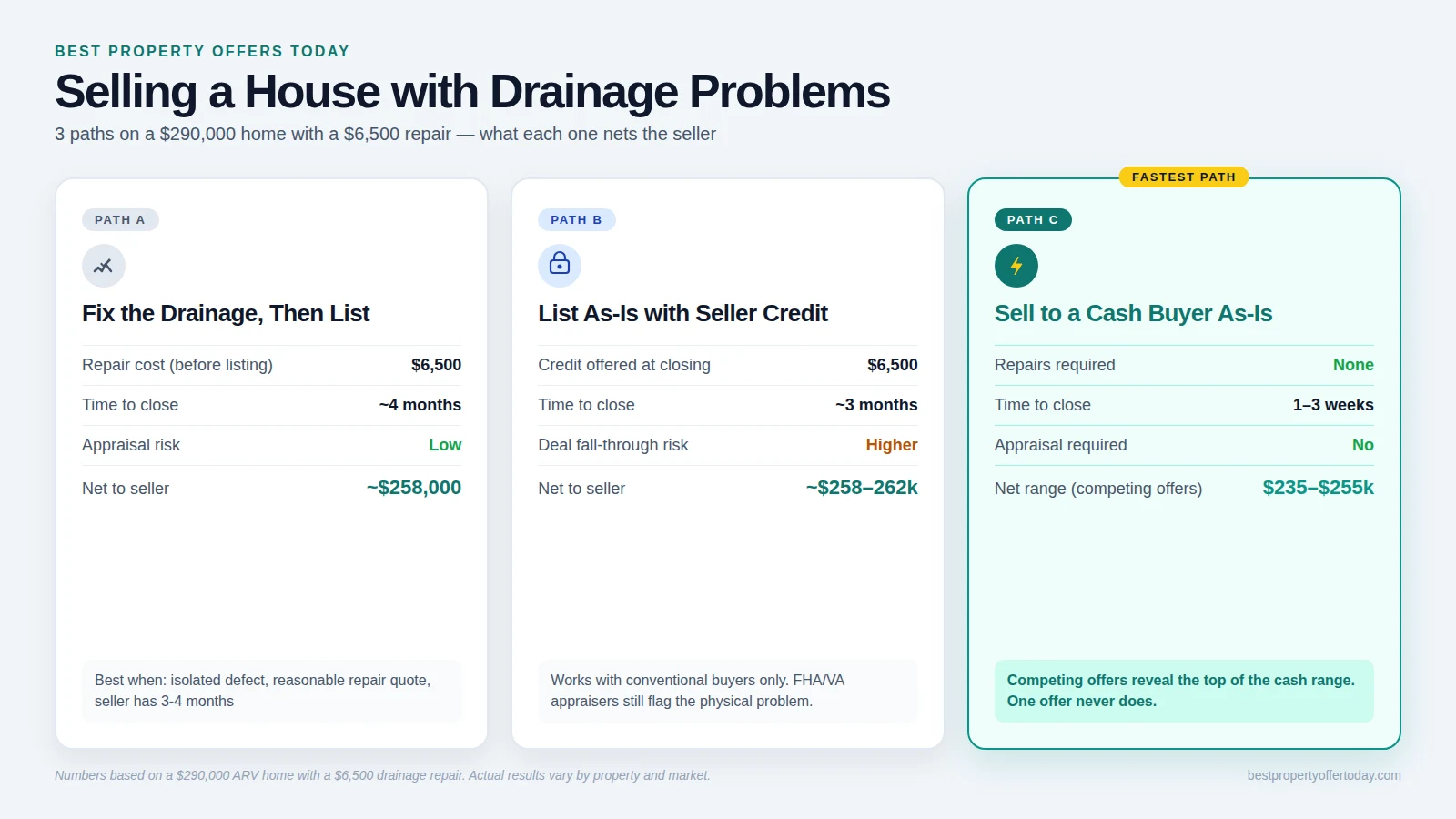
Task: Click 'Appraisal risk' label in Path A
Action: (131, 445)
